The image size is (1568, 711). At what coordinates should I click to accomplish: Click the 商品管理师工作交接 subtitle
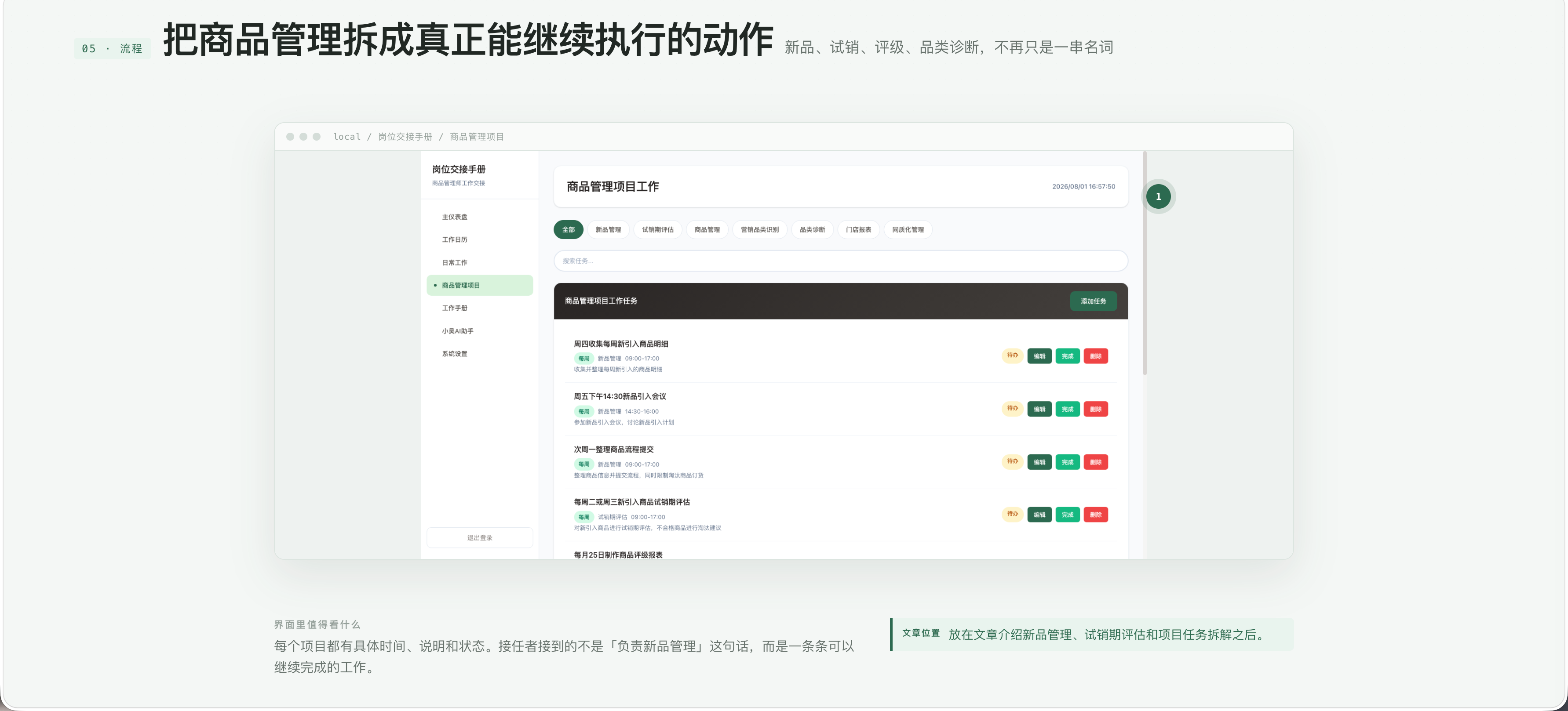[458, 183]
